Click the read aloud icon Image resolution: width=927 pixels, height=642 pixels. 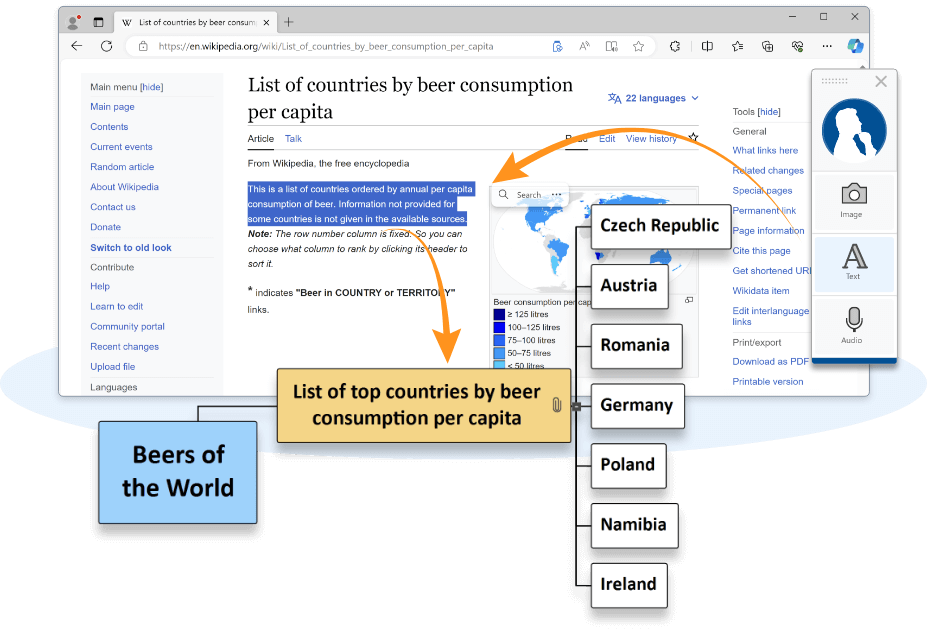coord(584,46)
